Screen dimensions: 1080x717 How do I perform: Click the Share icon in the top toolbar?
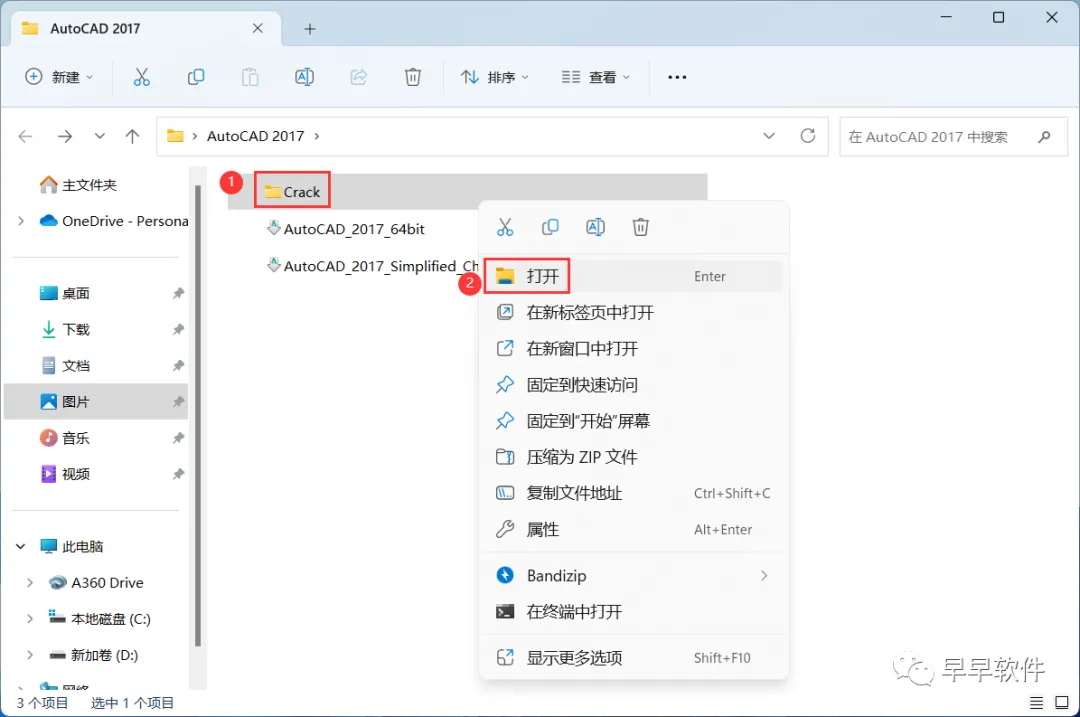tap(359, 77)
